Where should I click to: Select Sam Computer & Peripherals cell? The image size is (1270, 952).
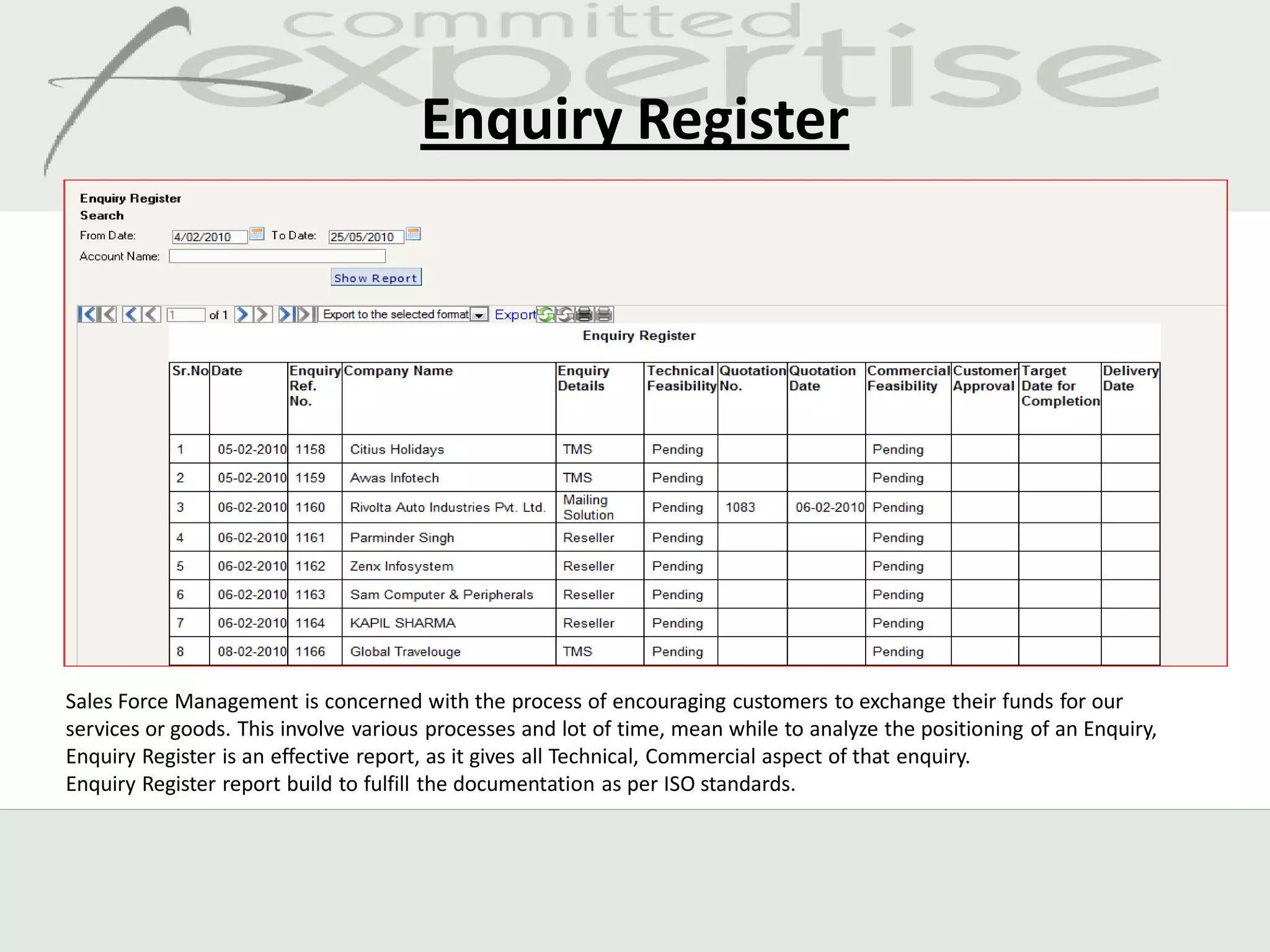coord(449,594)
